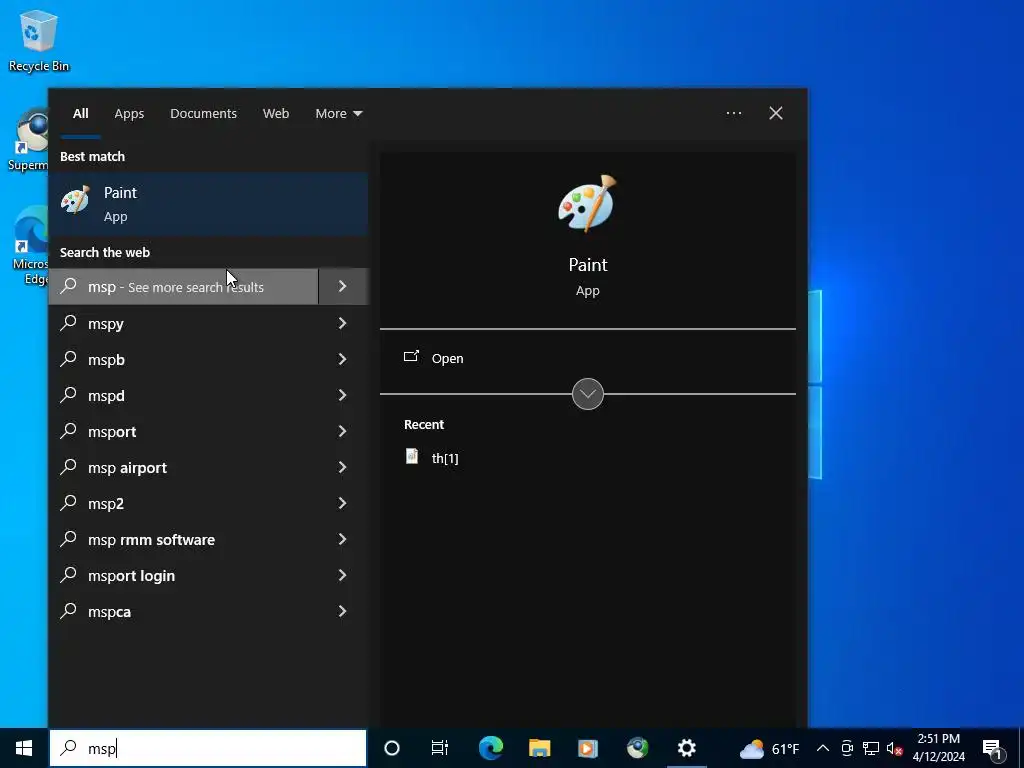Select the 'mspca' web suggestion
This screenshot has height=768, width=1024.
click(184, 611)
